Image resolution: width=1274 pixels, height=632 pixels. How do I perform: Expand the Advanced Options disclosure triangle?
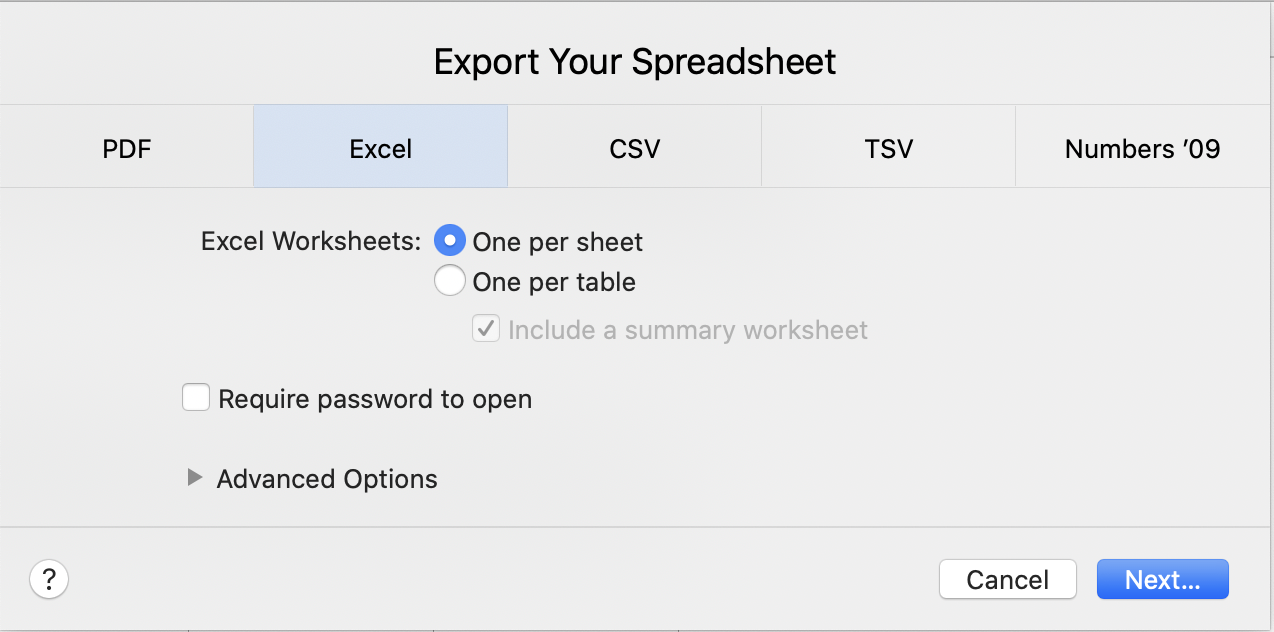tap(195, 478)
